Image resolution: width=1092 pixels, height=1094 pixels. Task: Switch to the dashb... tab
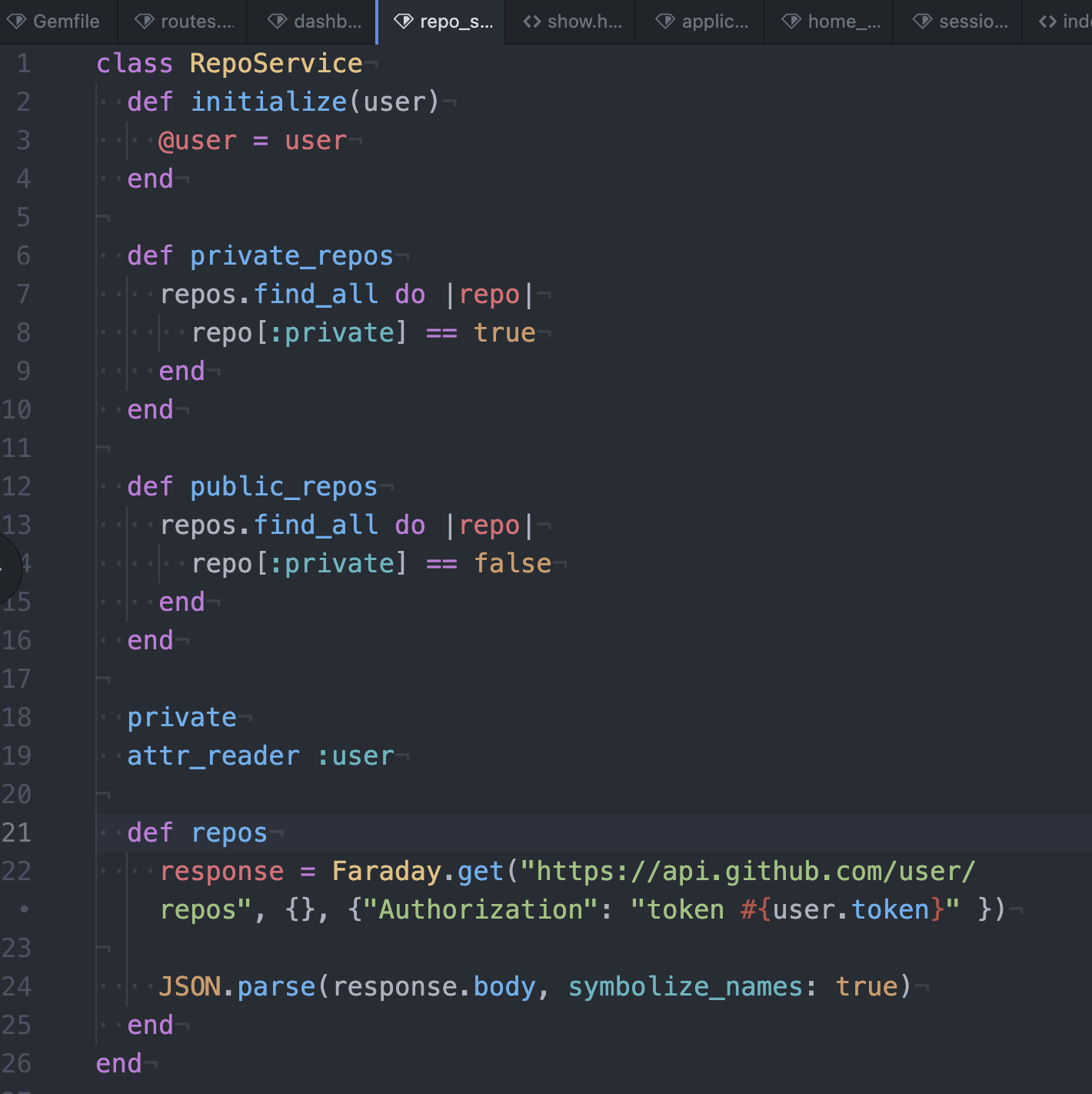point(312,22)
